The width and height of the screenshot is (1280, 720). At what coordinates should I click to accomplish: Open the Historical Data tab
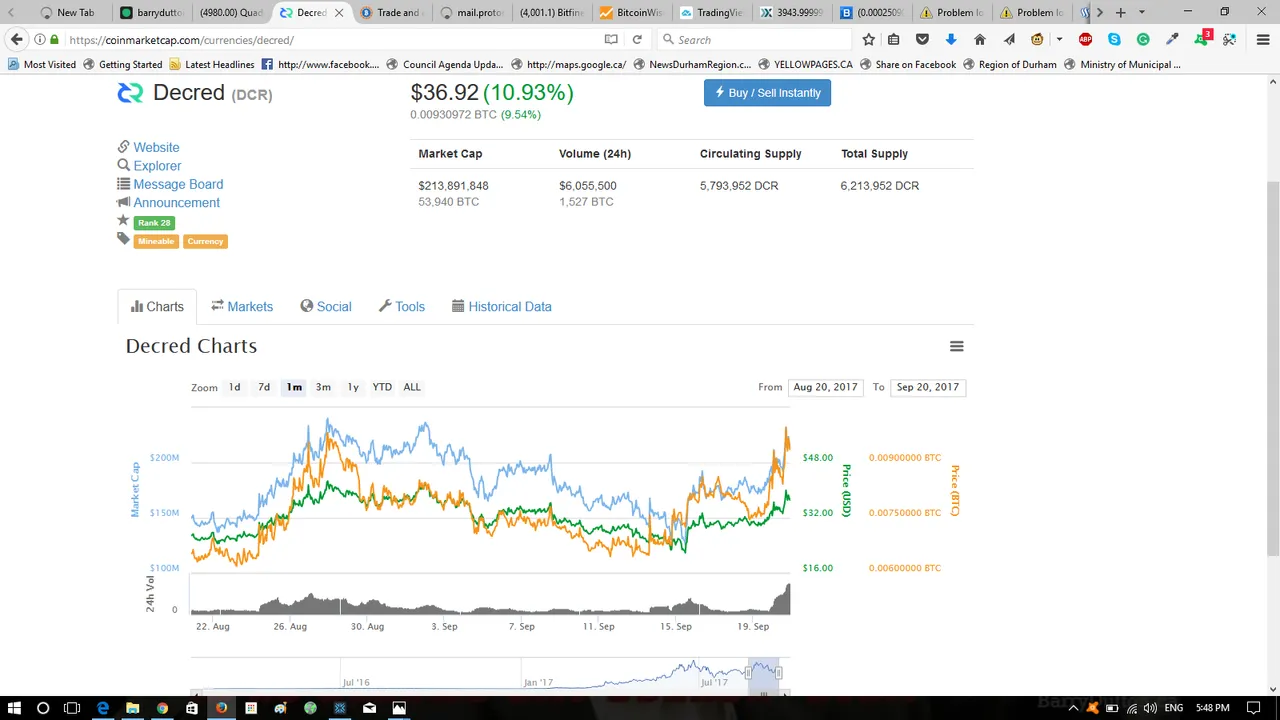click(501, 307)
